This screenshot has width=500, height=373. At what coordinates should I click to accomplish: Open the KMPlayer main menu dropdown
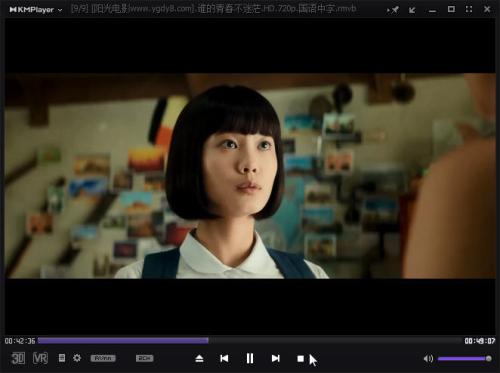36,10
